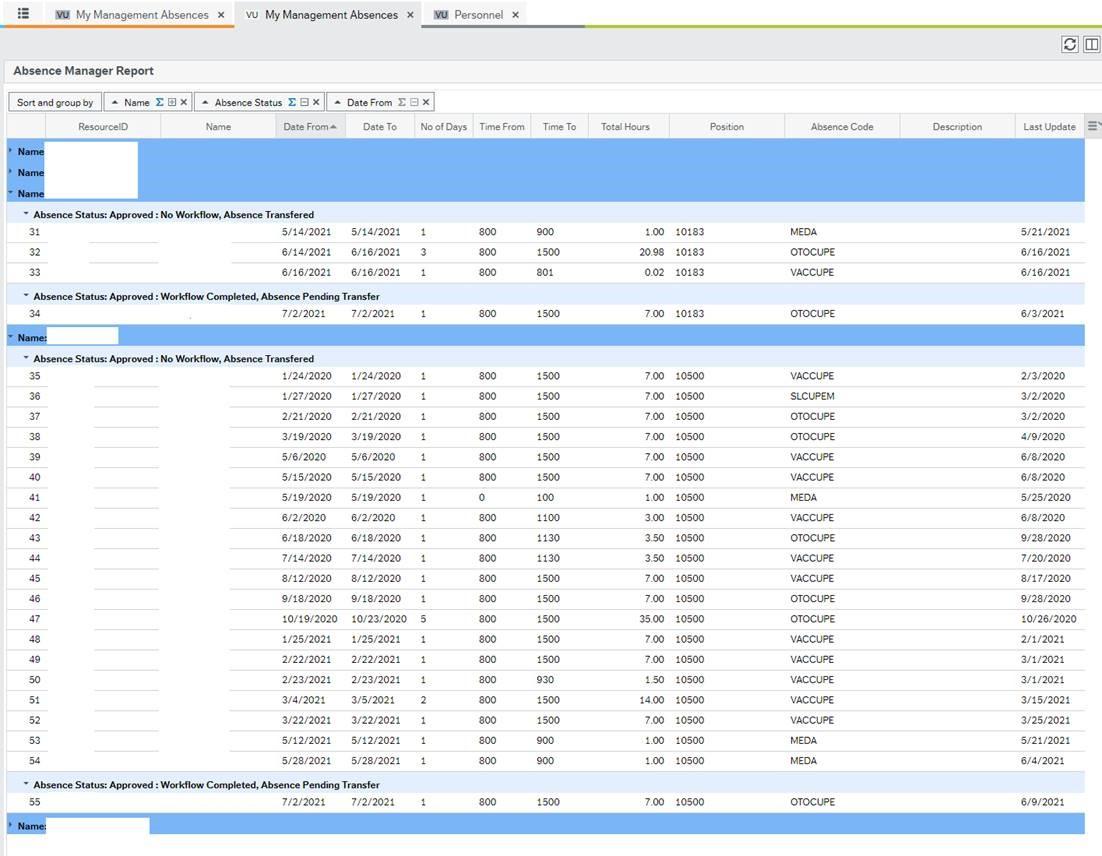
Task: Switch to the first My Management Absences tab
Action: 141,15
